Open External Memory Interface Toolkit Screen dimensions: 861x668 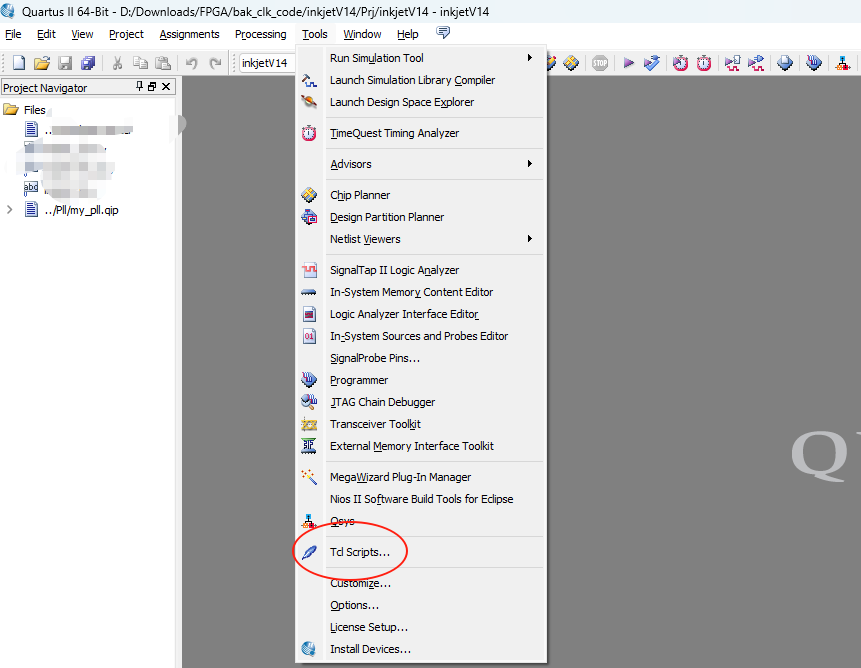pos(421,446)
